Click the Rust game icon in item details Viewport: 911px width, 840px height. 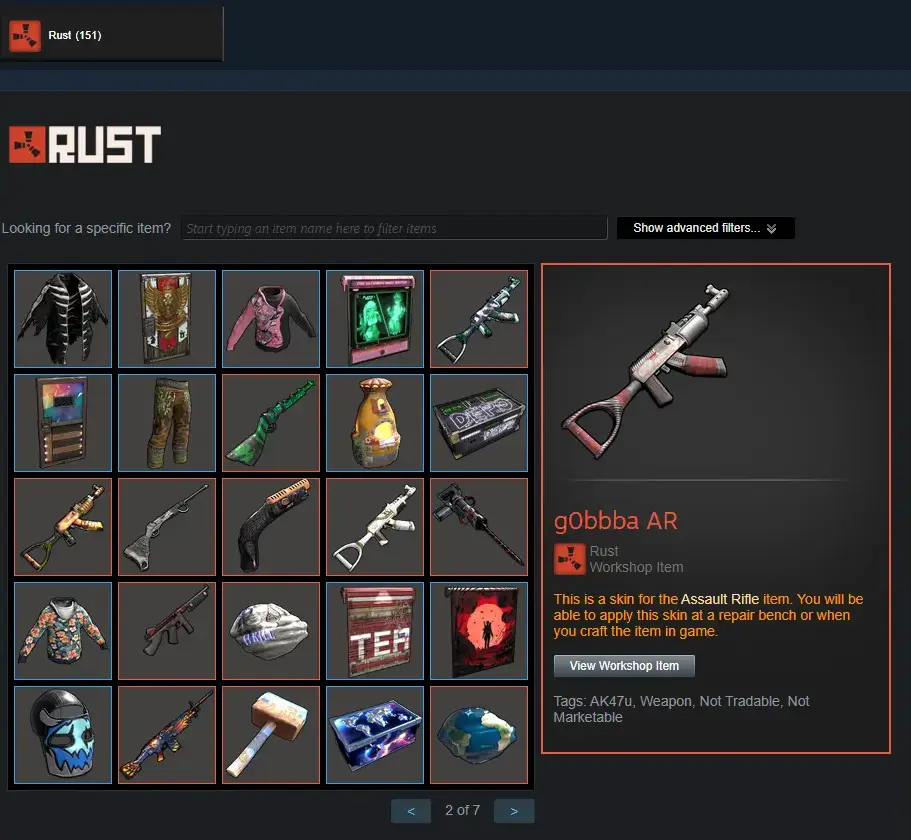[569, 559]
